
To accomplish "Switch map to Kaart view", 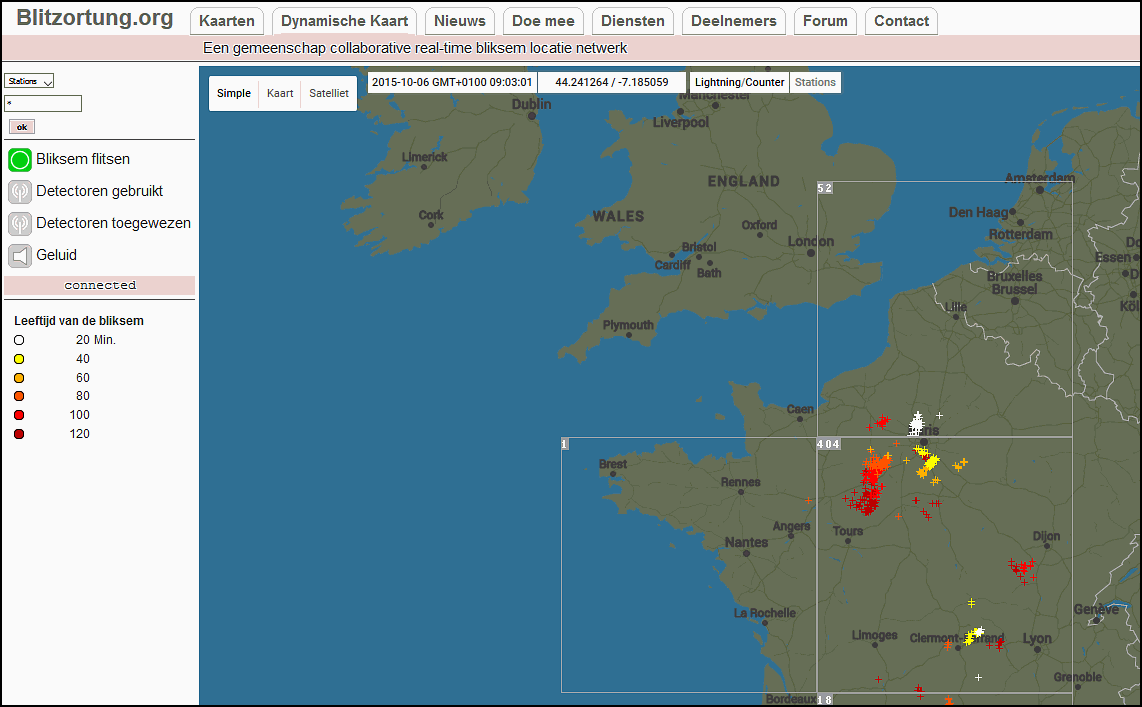I will click(280, 93).
